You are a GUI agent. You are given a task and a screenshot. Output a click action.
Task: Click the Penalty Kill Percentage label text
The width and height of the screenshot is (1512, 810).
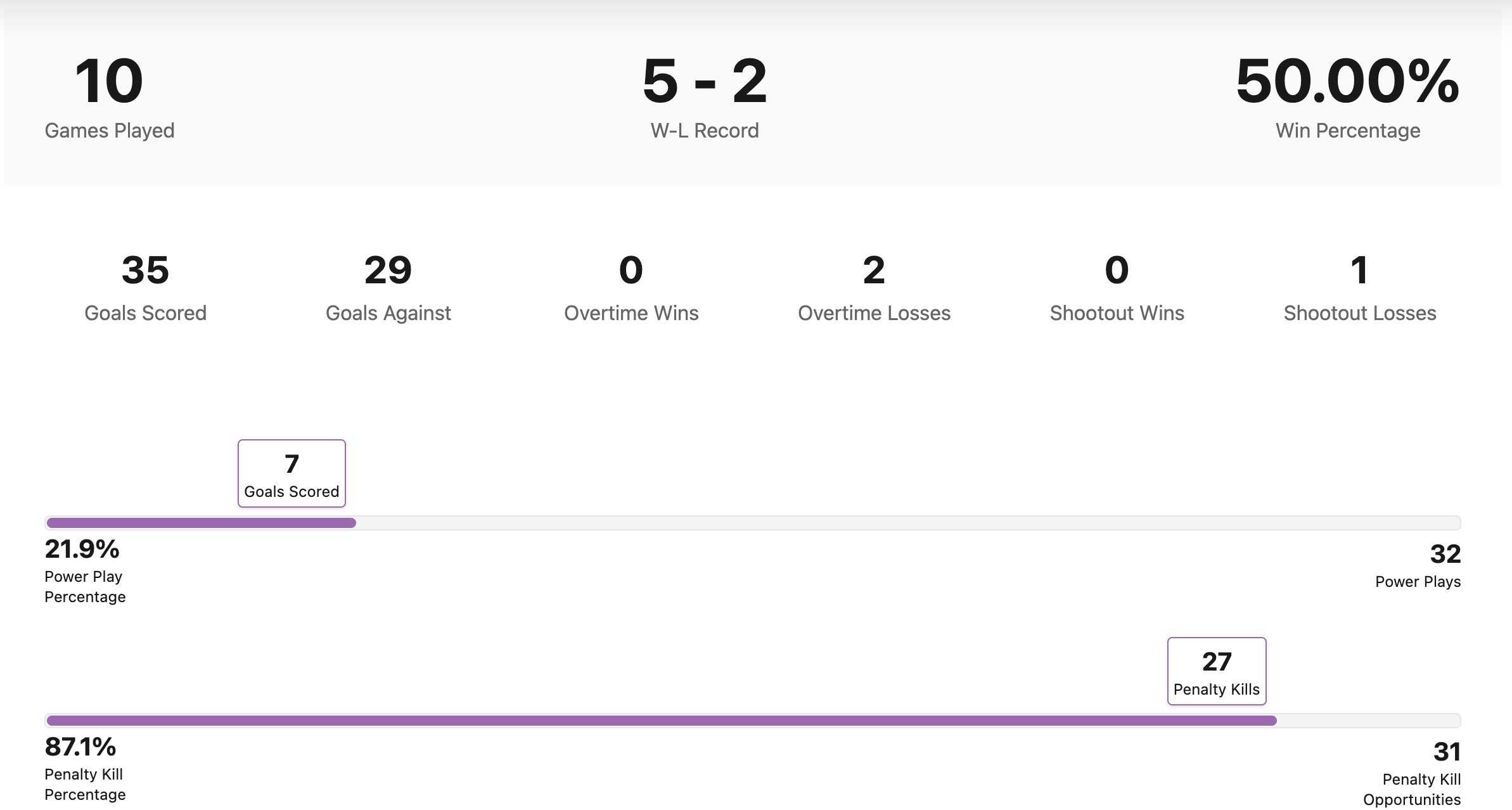(x=85, y=785)
